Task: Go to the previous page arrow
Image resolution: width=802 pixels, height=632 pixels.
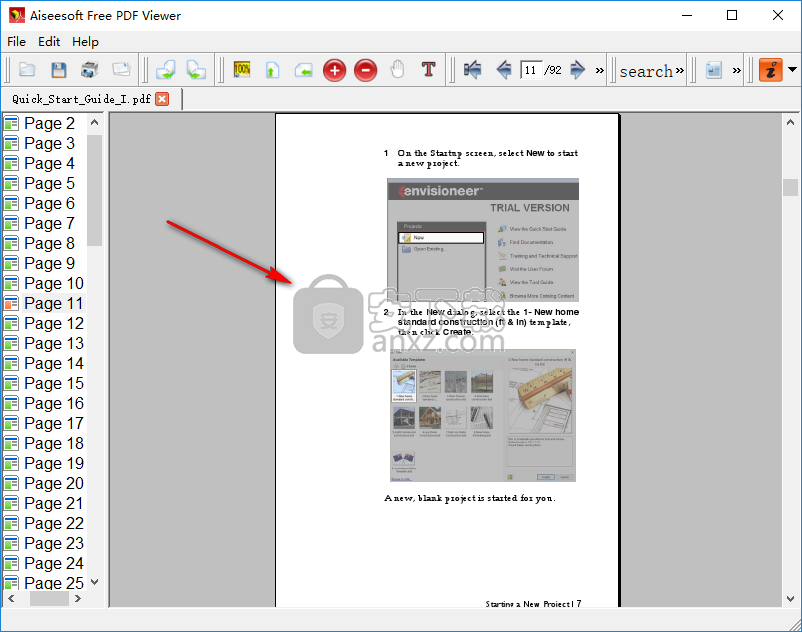Action: click(x=504, y=70)
